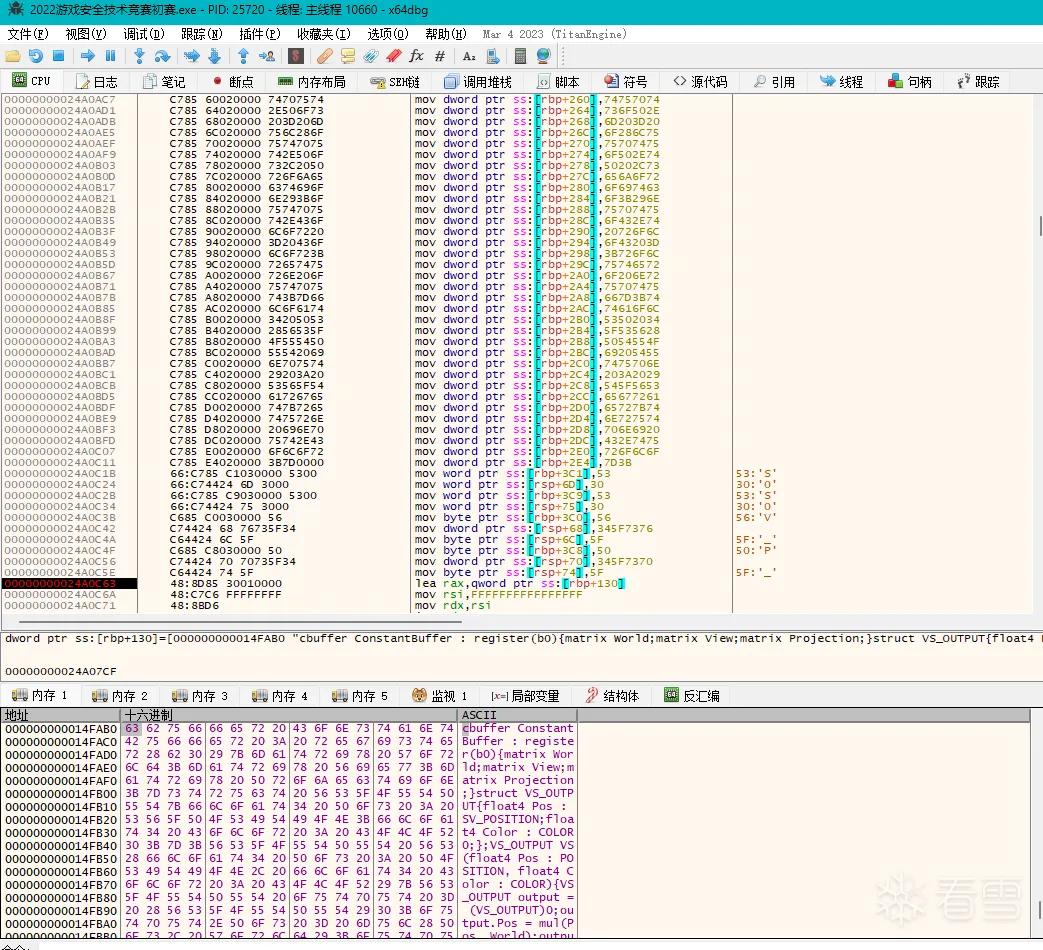Step into with the down arrow icon
The width and height of the screenshot is (1043, 950).
[139, 56]
